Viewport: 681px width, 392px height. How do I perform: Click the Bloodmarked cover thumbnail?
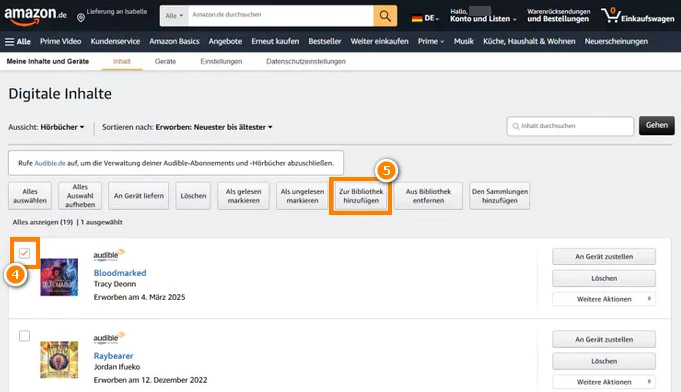[x=59, y=277]
